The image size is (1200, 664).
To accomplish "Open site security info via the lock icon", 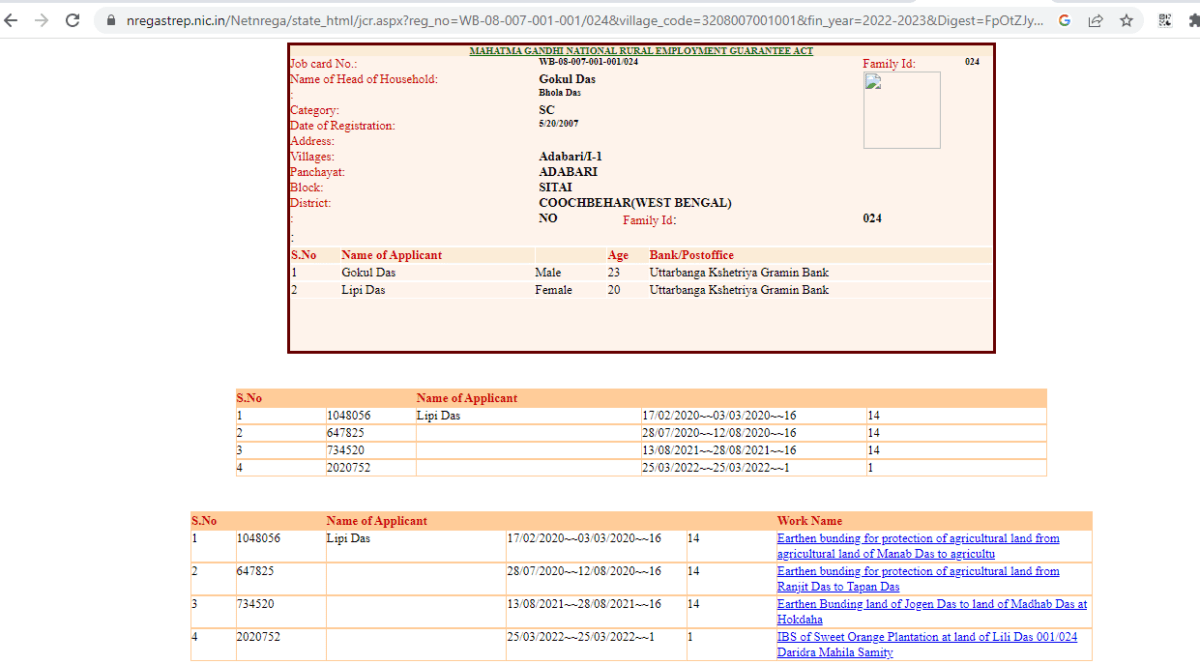I will [x=110, y=18].
